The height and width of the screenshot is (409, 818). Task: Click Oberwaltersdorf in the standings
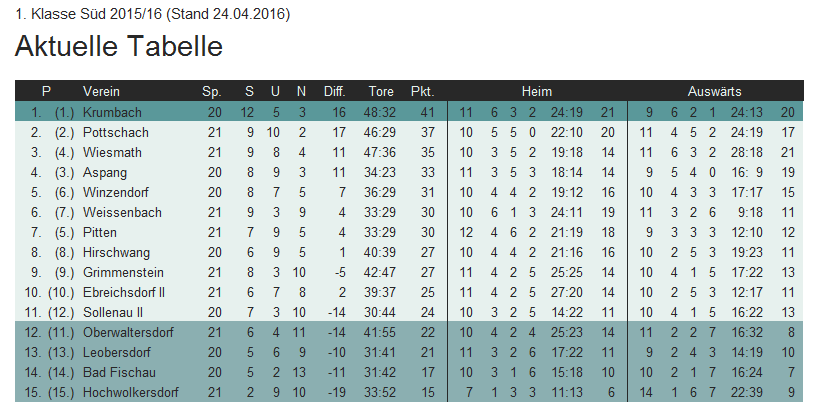[129, 332]
